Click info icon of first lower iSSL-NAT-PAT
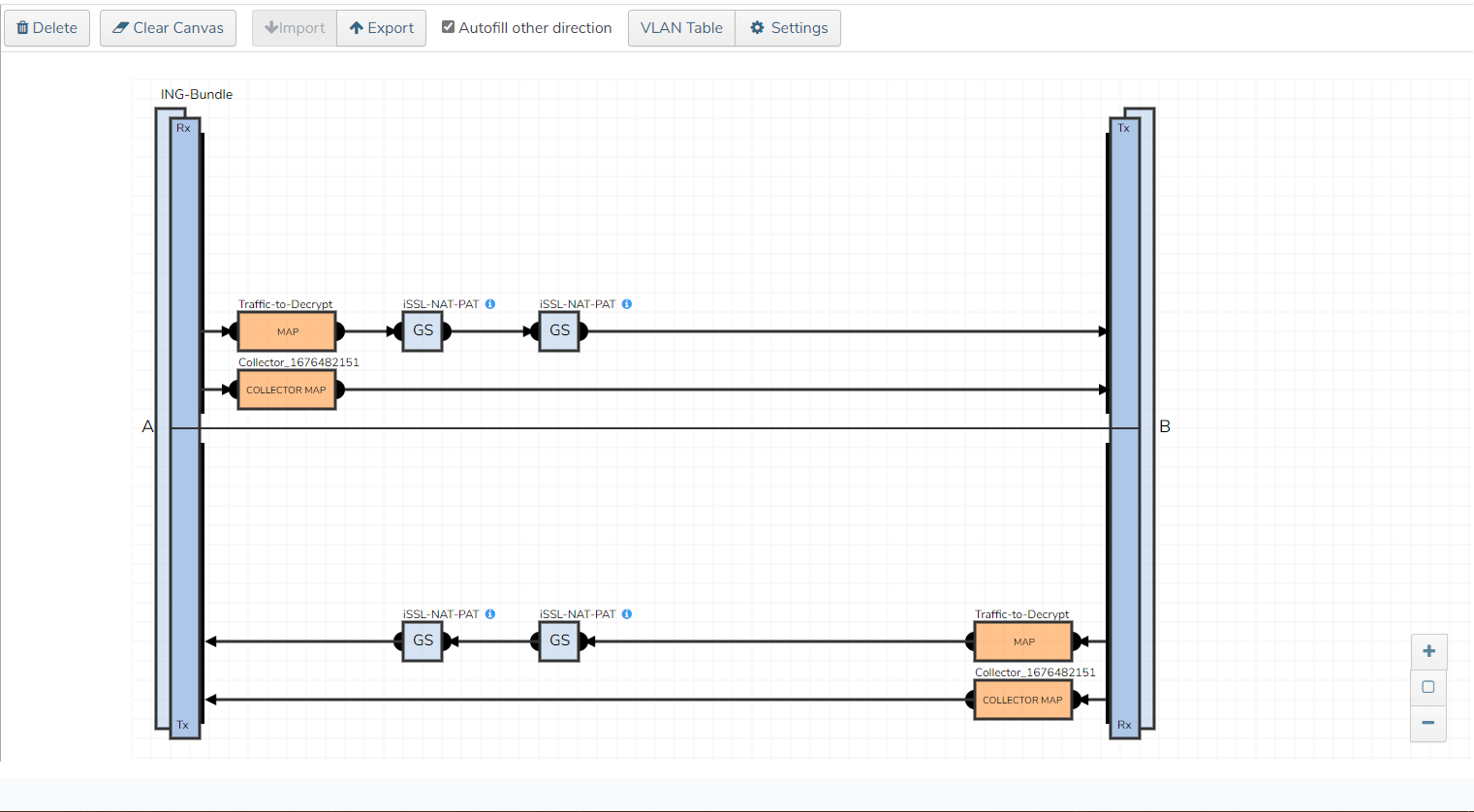 pyautogui.click(x=490, y=614)
